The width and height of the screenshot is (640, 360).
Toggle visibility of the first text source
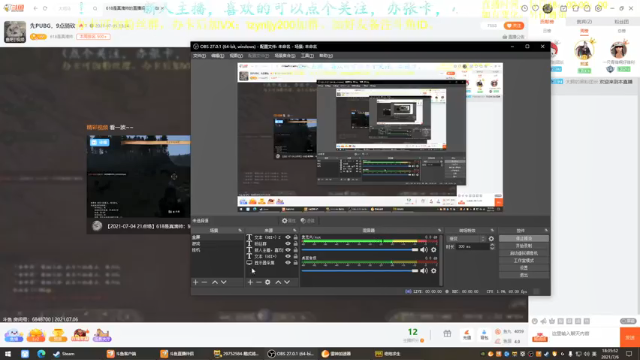288,237
